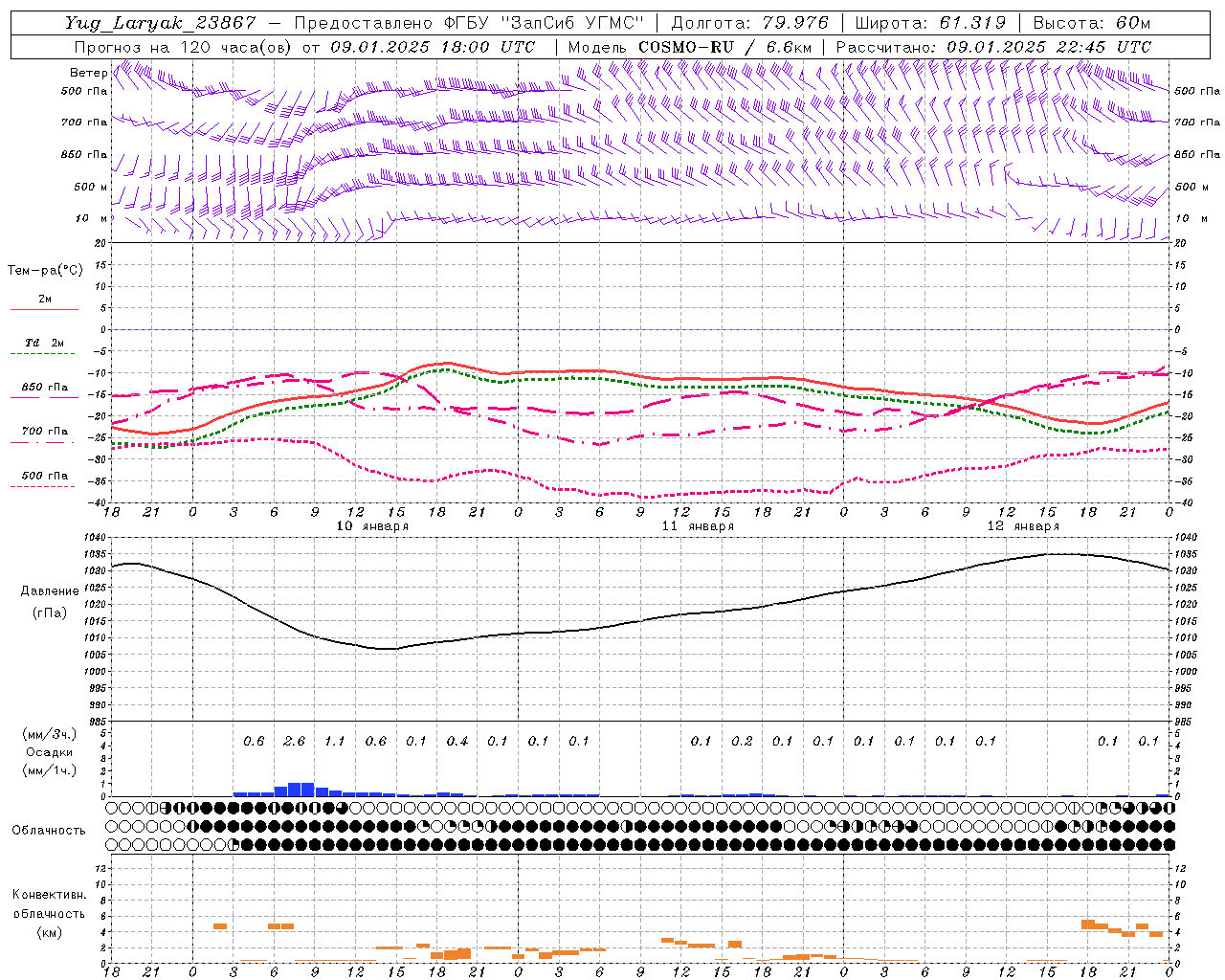Select the text 'Предоставлено ФГБУ "ЗапСиб УГМС"'
The width and height of the screenshot is (1225, 980).
pyautogui.click(x=469, y=23)
